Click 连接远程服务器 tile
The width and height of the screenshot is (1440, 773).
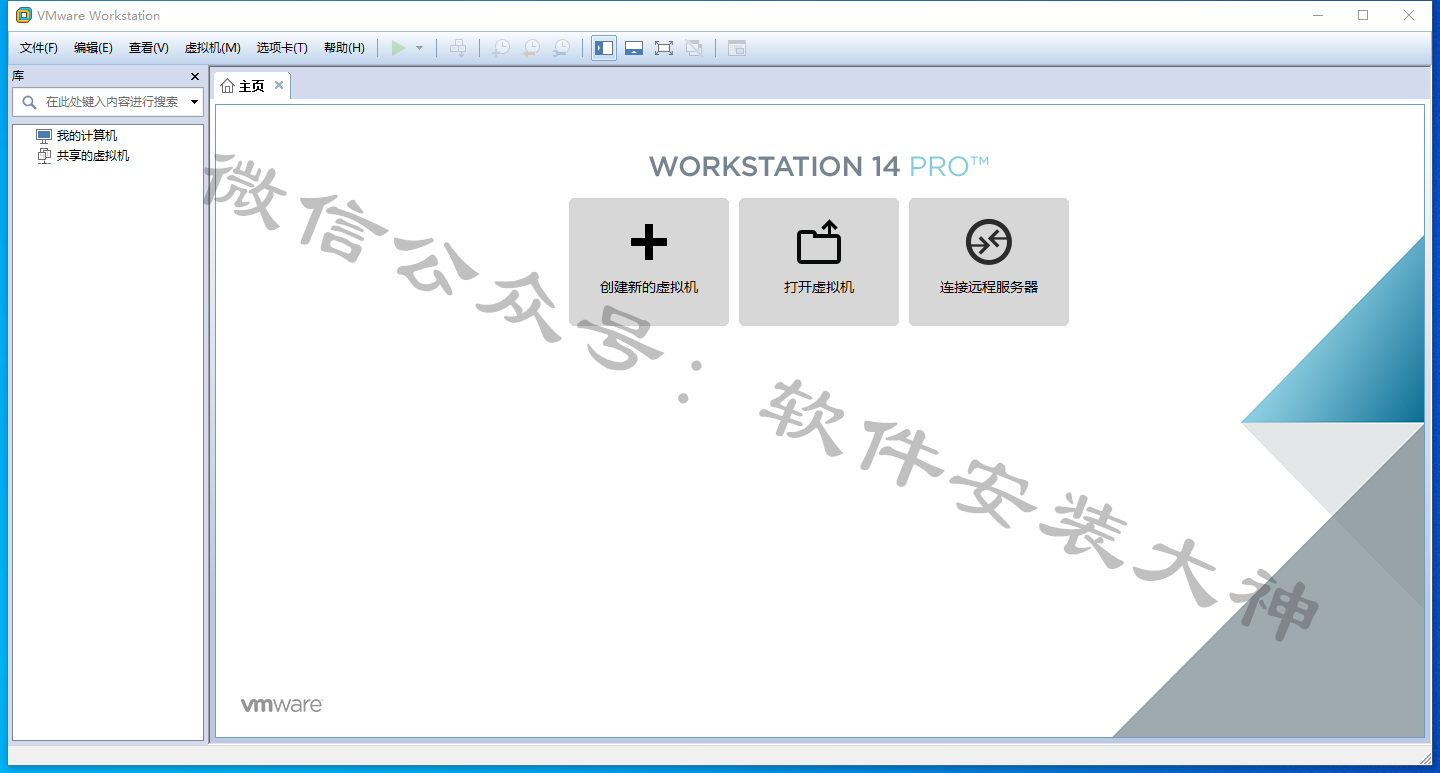[x=989, y=262]
